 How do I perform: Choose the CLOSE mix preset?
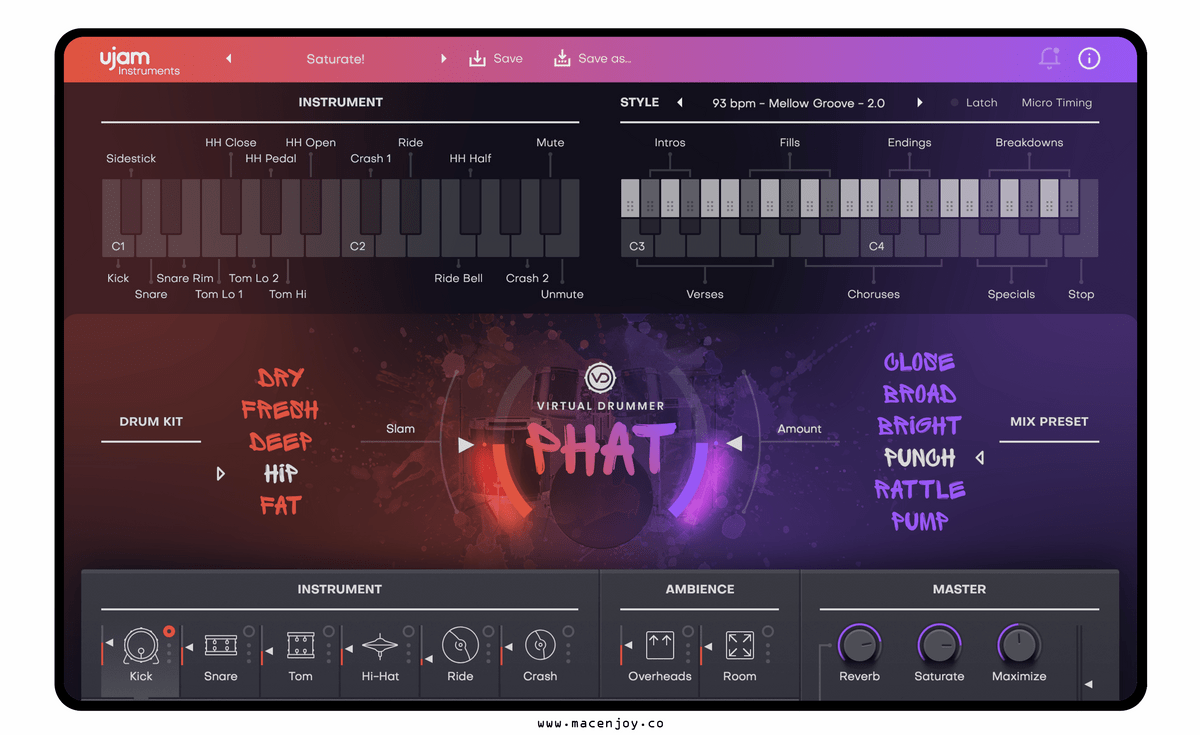pyautogui.click(x=919, y=362)
